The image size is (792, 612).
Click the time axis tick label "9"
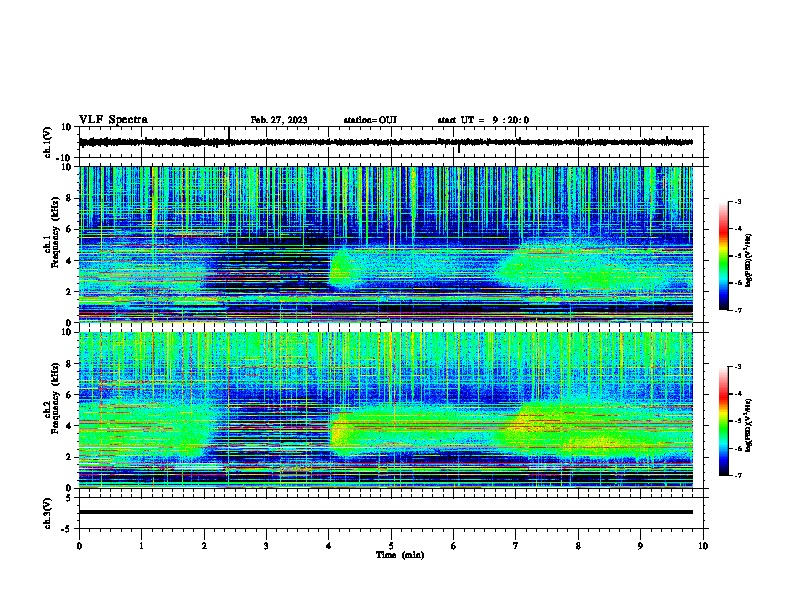coord(640,546)
